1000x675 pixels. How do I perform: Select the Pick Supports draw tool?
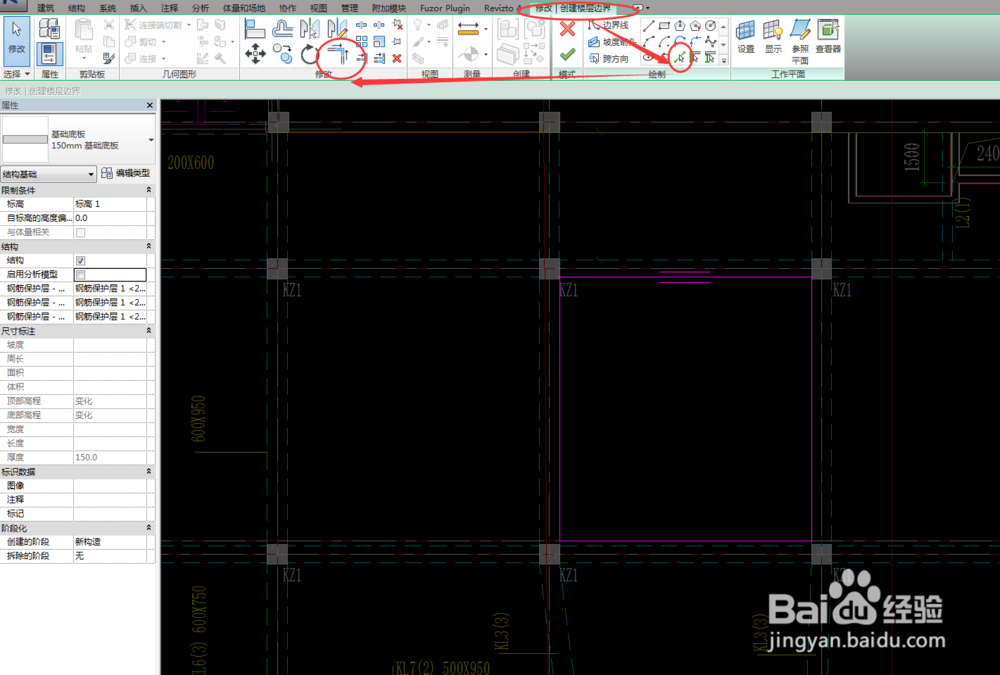(710, 58)
